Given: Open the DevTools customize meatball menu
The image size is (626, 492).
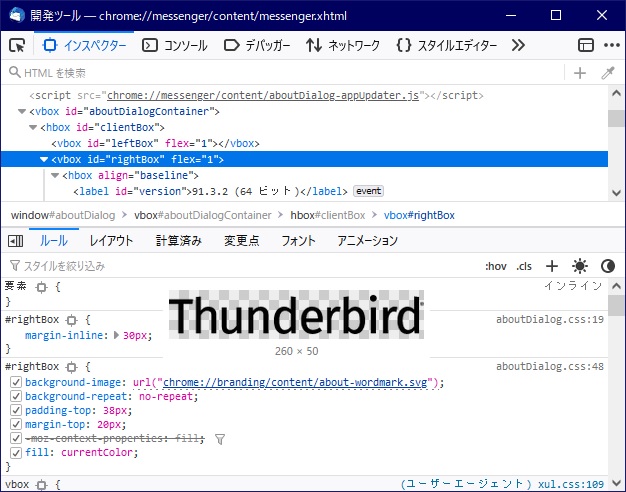Looking at the screenshot, I should tap(609, 45).
